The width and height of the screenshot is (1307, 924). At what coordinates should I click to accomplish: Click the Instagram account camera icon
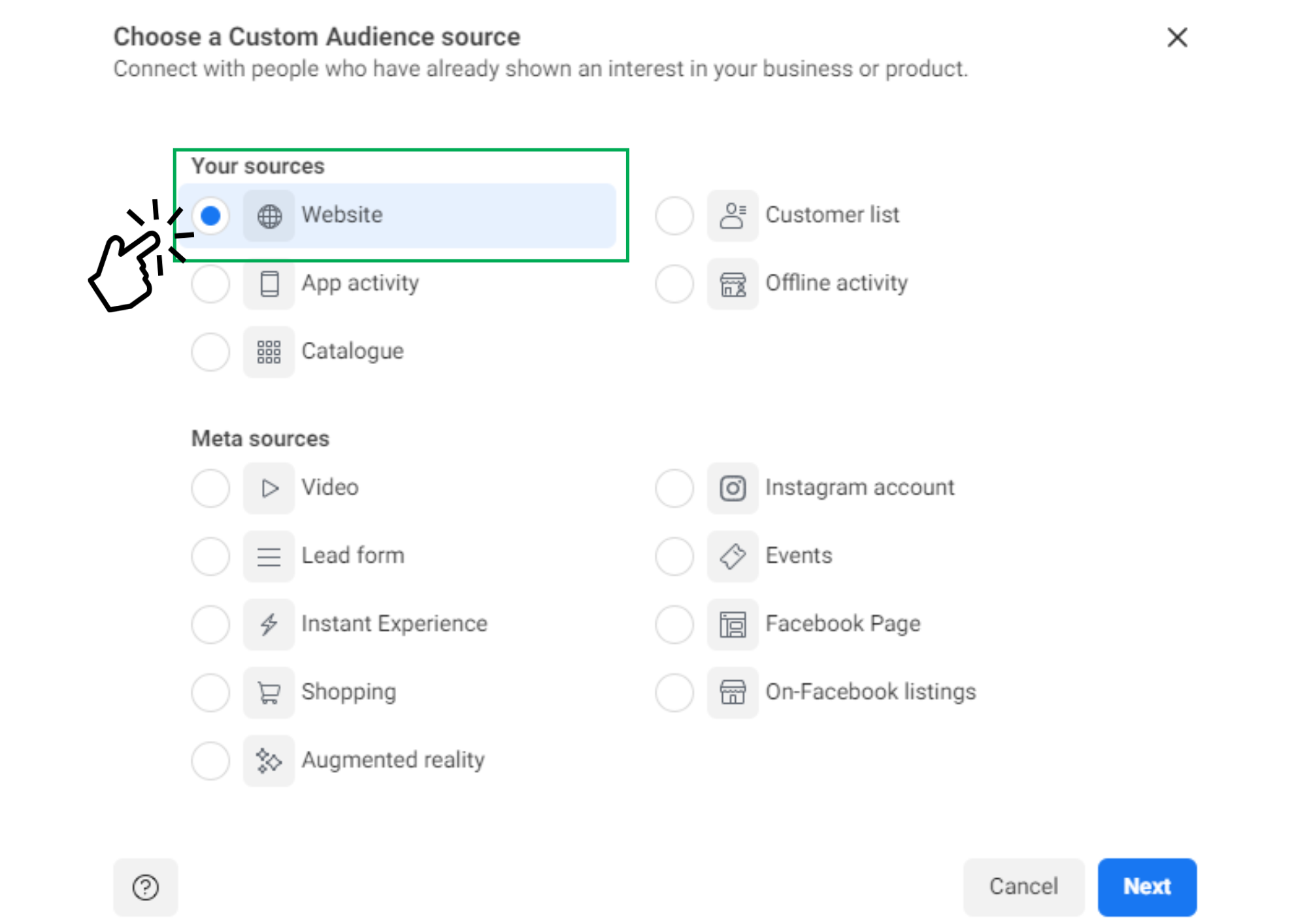pyautogui.click(x=733, y=488)
